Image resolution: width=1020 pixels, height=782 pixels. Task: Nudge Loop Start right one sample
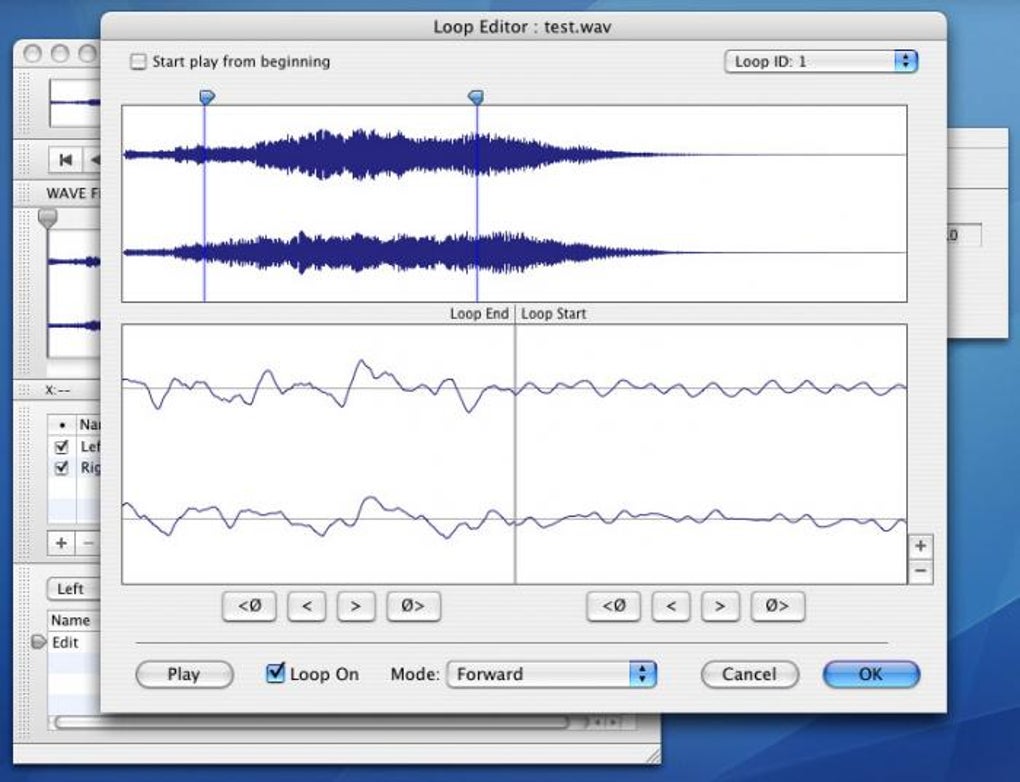click(720, 606)
